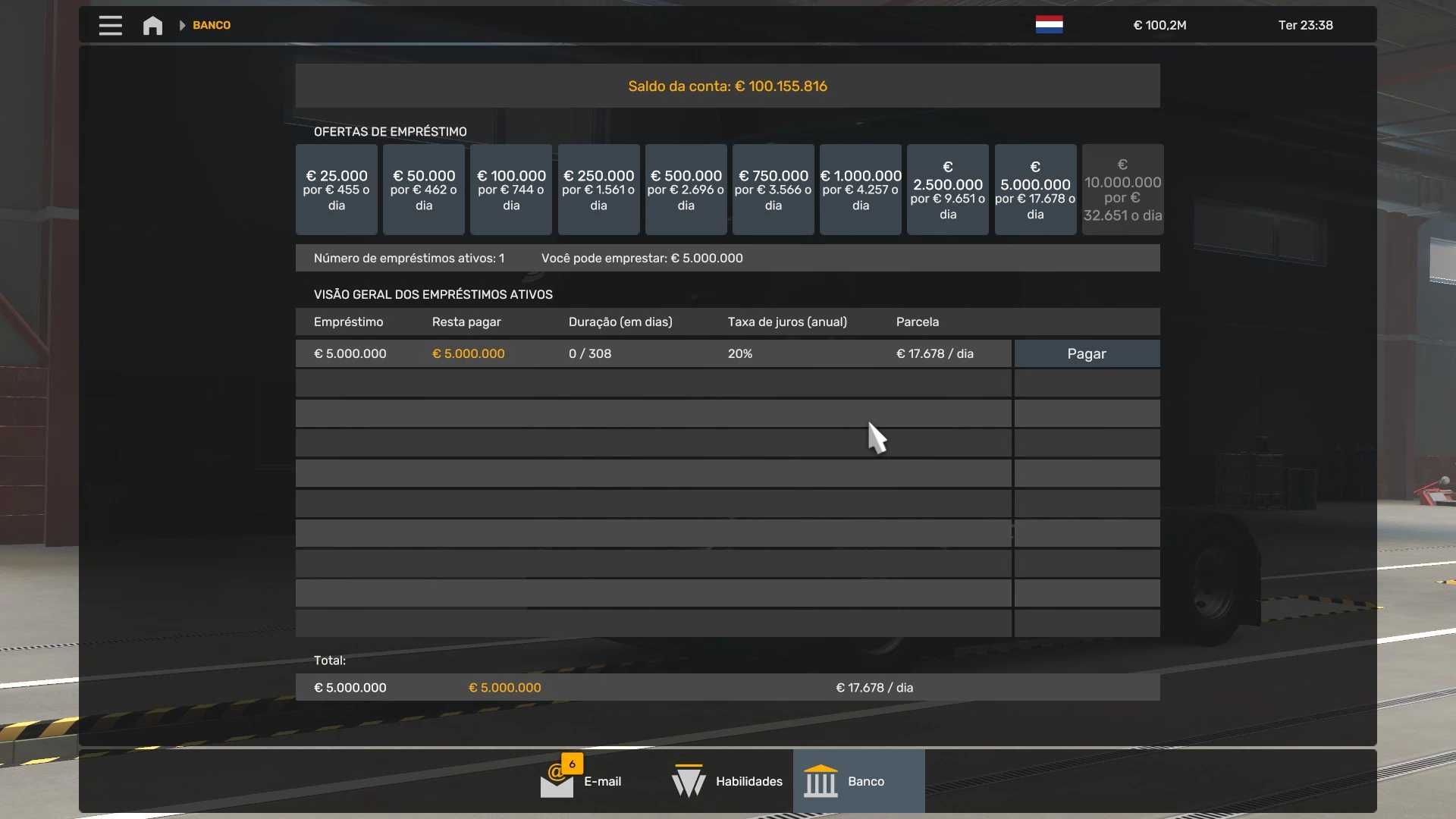Click the email notification badge showing 6
The image size is (1456, 819).
pyautogui.click(x=572, y=764)
